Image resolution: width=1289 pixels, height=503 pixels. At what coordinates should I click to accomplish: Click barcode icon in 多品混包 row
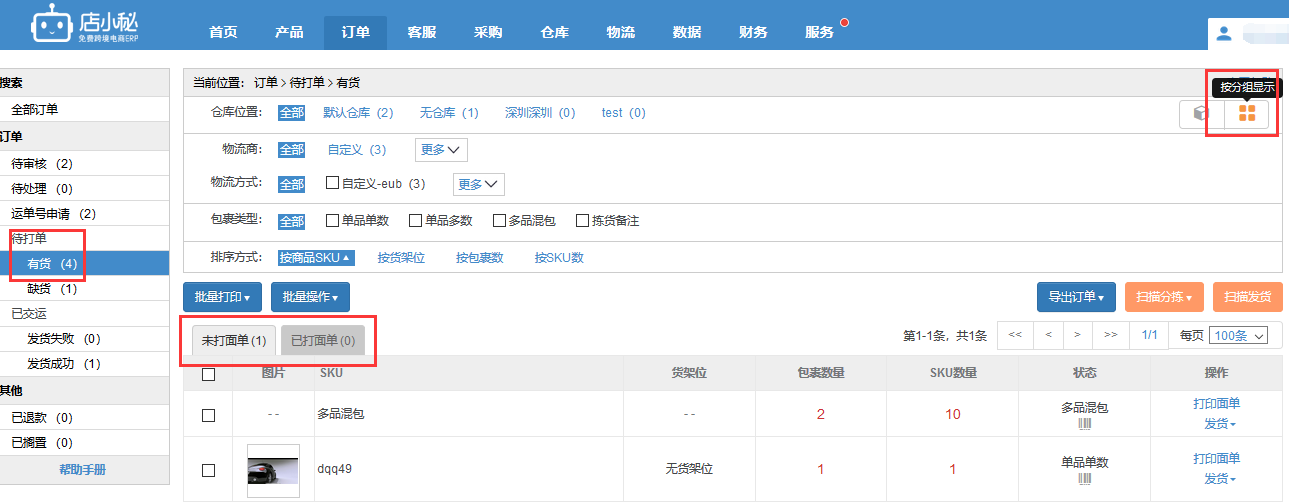coord(1084,424)
